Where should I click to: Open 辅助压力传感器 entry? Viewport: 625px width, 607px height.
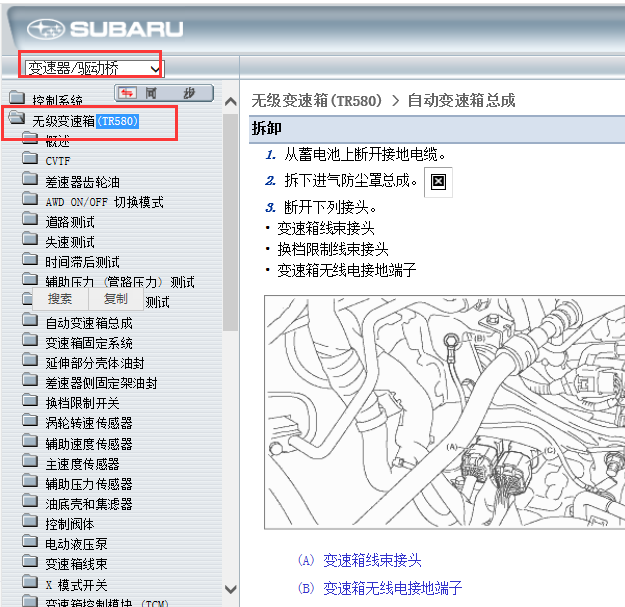point(88,484)
